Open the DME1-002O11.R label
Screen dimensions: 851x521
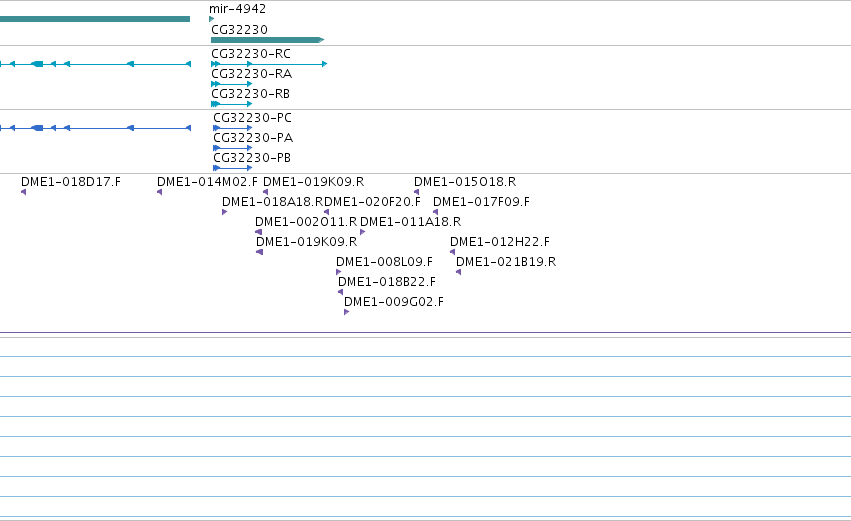[306, 222]
